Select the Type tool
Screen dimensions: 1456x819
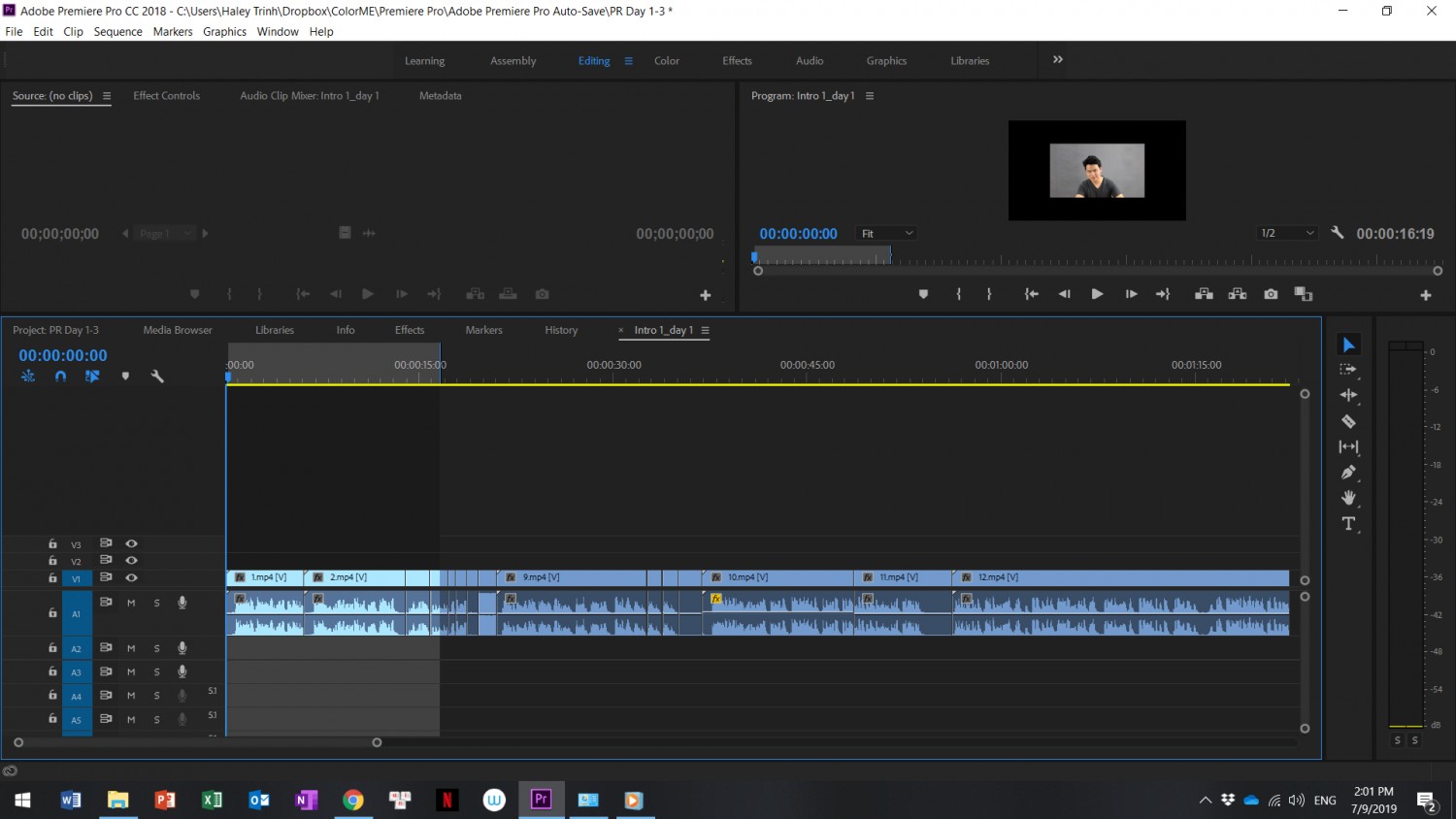[x=1348, y=524]
